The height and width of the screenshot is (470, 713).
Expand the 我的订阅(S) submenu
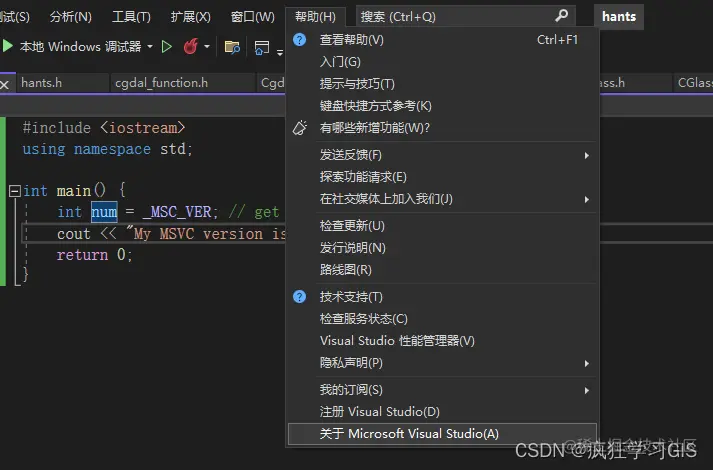click(x=442, y=390)
